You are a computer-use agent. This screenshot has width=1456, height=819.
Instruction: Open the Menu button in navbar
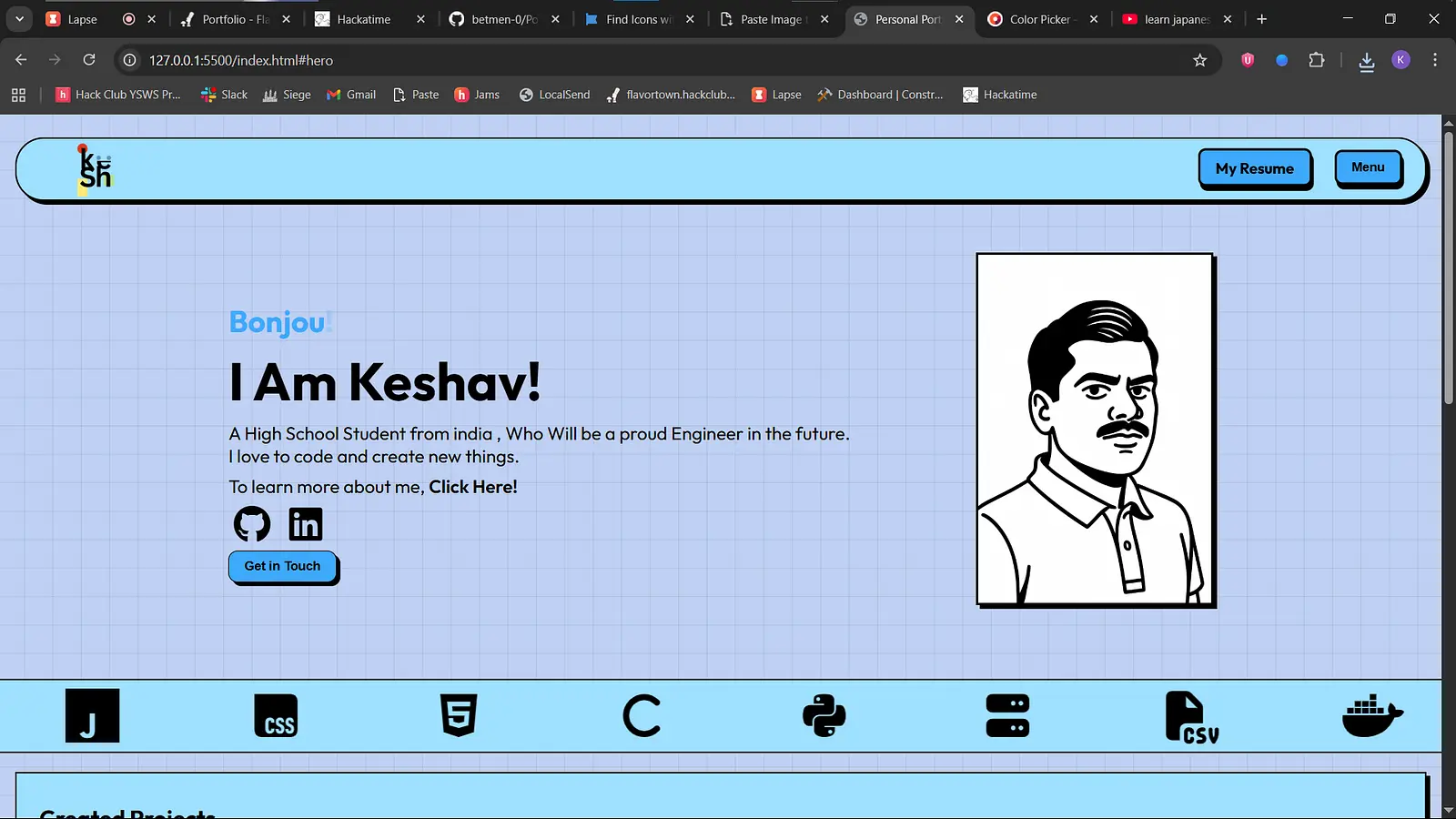click(x=1368, y=167)
